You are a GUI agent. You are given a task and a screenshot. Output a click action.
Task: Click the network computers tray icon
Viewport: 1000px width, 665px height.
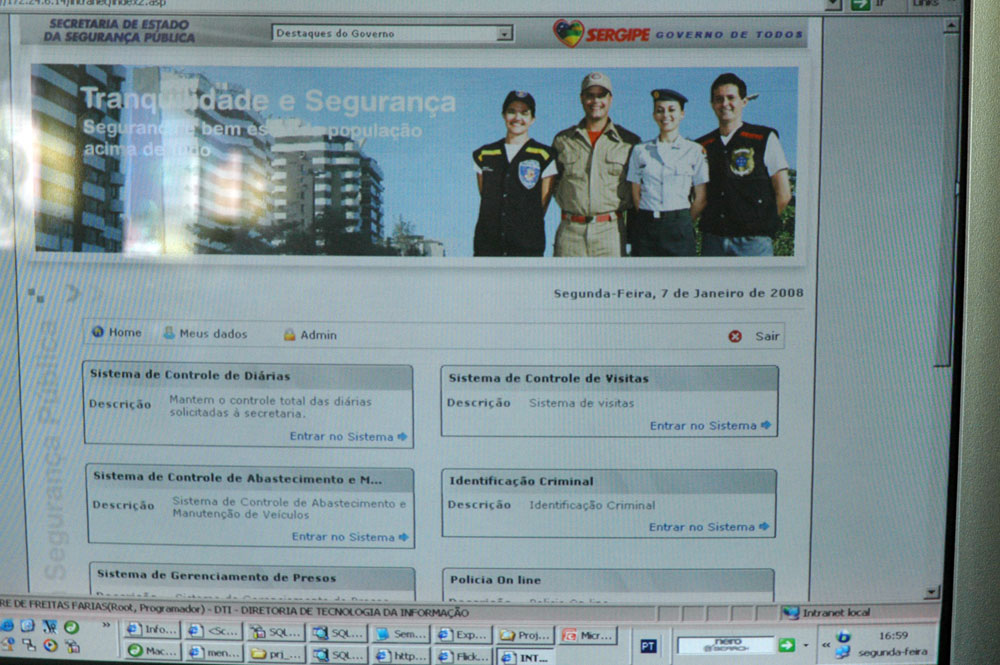tap(842, 652)
